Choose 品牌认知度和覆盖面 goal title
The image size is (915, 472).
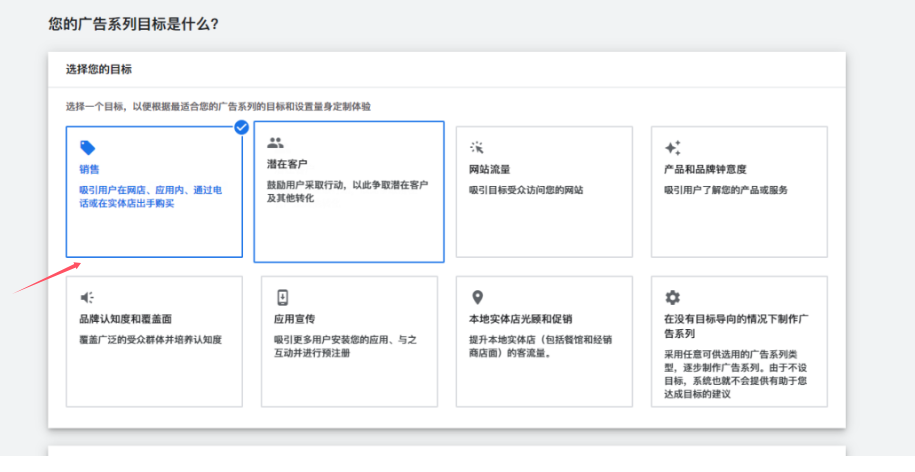[x=125, y=319]
